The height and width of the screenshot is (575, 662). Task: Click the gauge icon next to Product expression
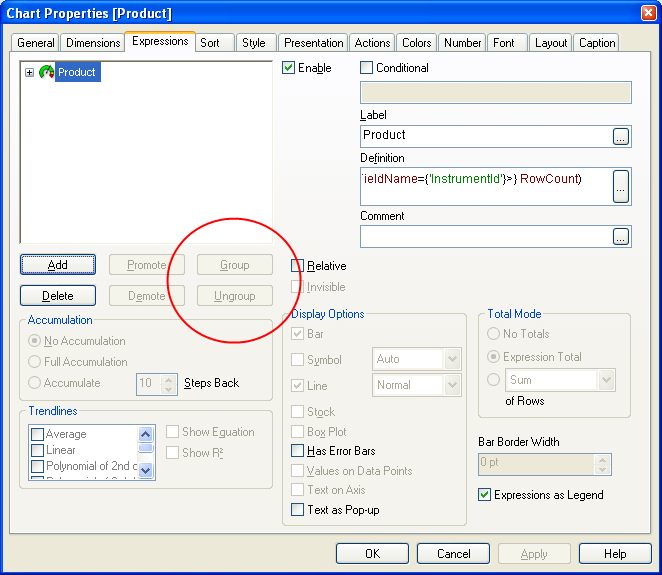(x=46, y=72)
